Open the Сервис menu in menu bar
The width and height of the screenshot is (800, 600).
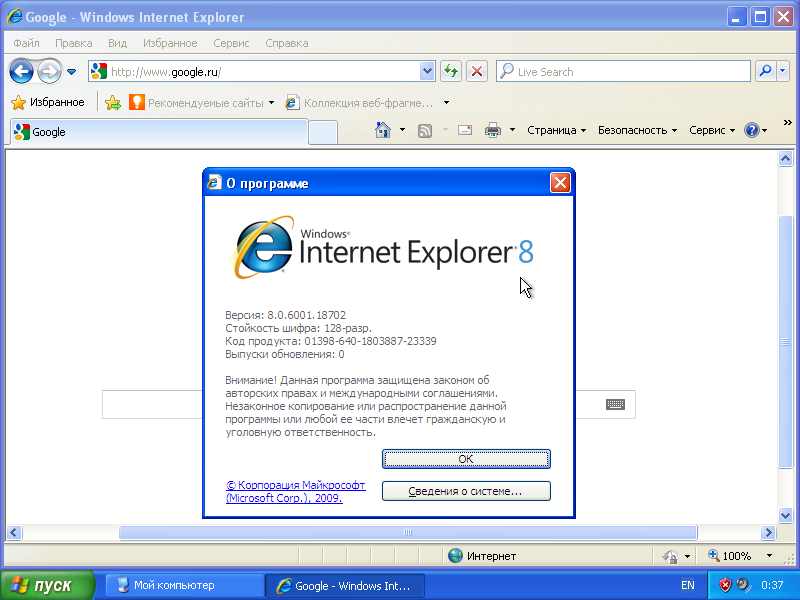(x=231, y=43)
